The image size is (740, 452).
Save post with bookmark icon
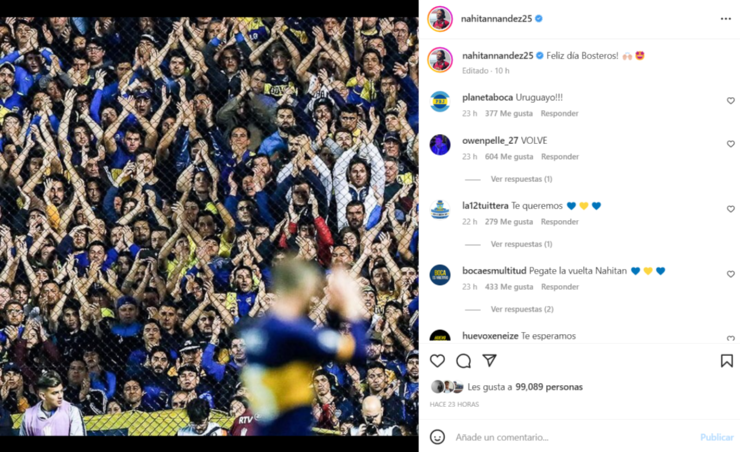pyautogui.click(x=727, y=361)
